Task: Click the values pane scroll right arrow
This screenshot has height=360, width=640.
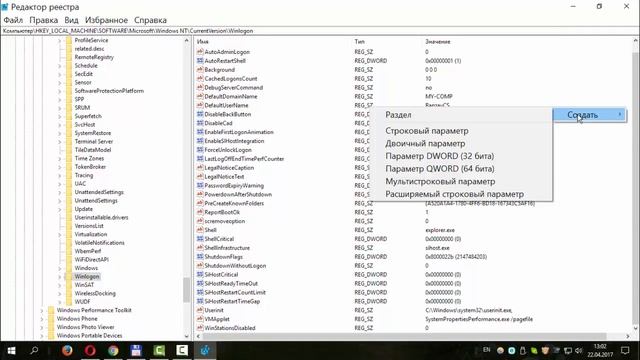Action: [x=628, y=336]
